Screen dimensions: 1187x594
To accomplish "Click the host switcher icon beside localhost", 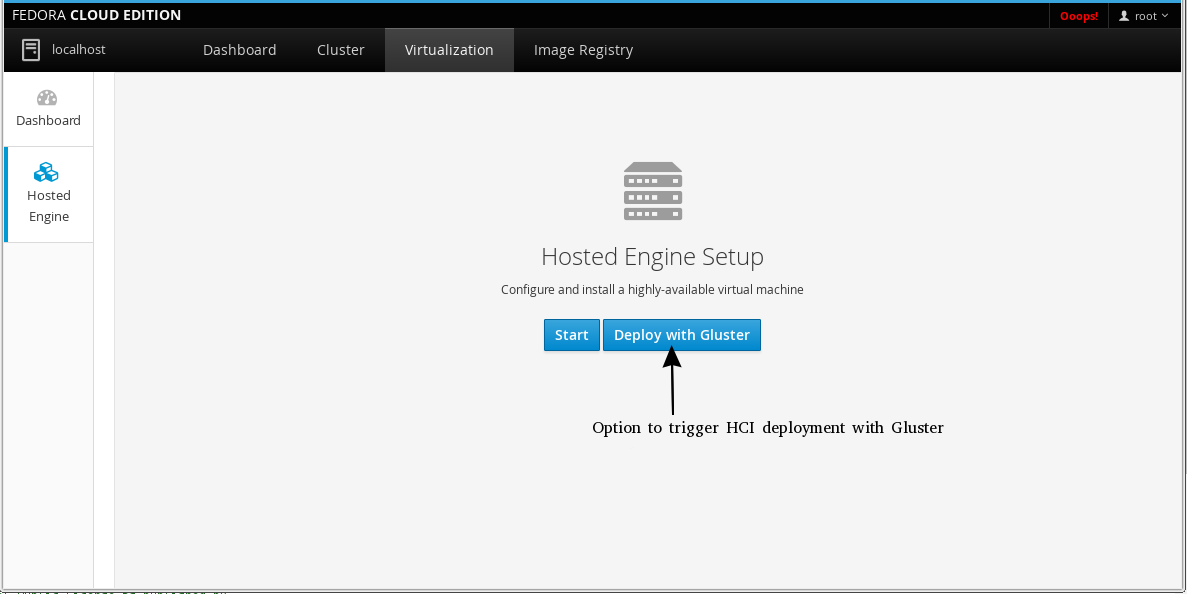I will [30, 49].
